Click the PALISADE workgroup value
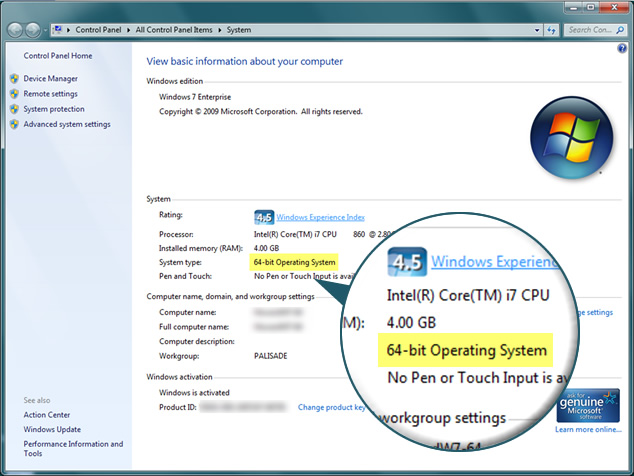This screenshot has height=476, width=634. tap(271, 356)
